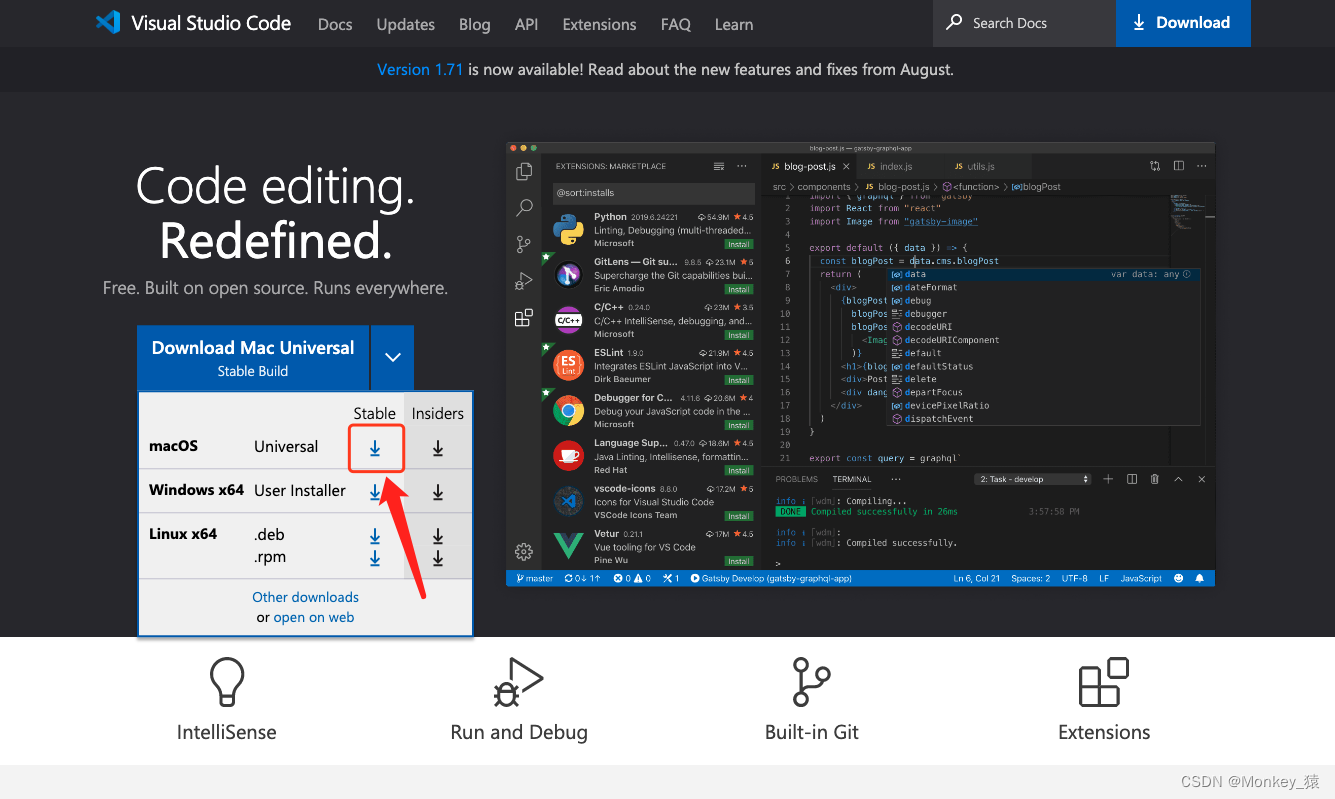The image size is (1335, 799).
Task: Expand the Download Mac Universal dropdown arrow
Action: coord(392,357)
